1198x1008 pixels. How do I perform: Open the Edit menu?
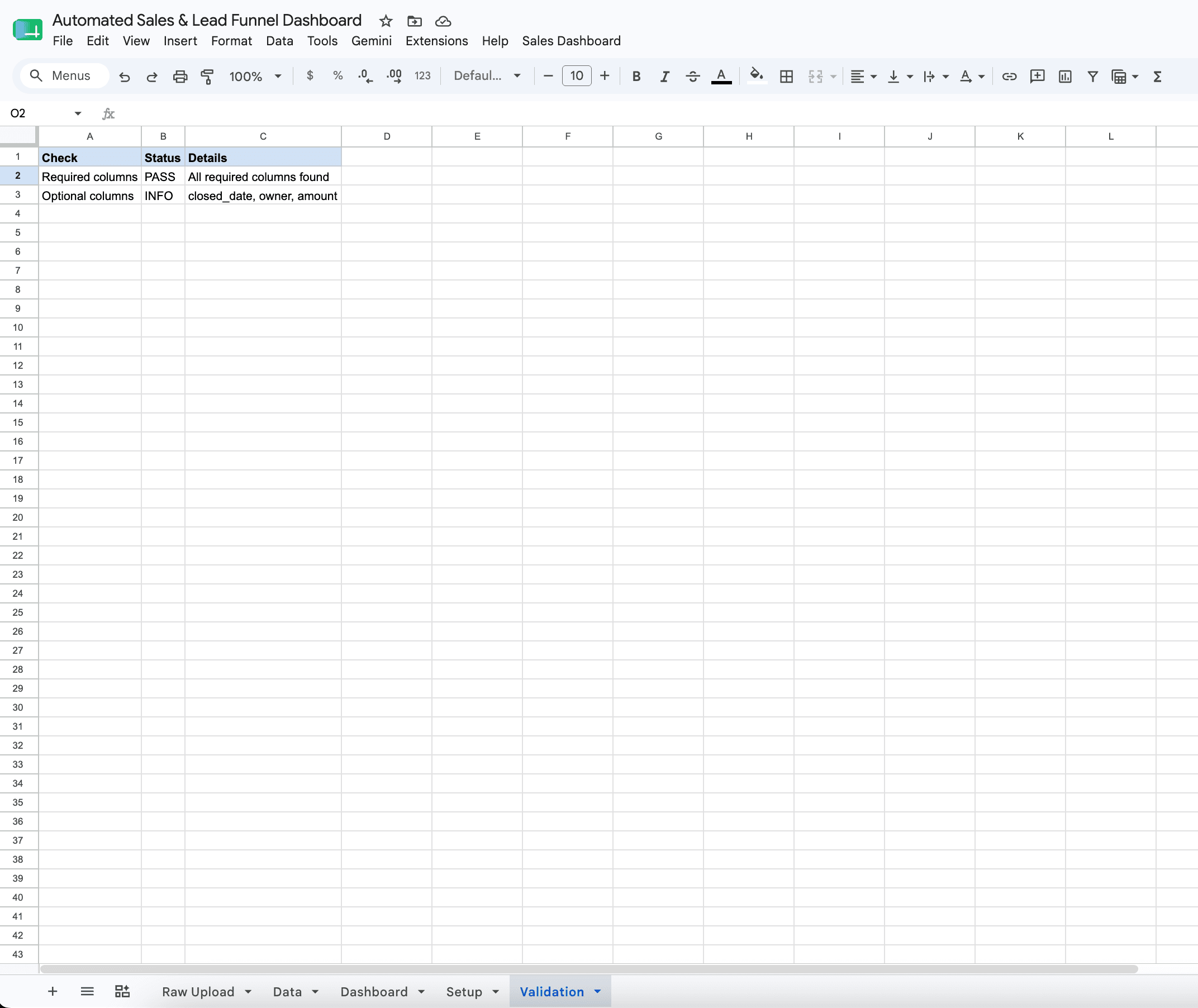[98, 41]
